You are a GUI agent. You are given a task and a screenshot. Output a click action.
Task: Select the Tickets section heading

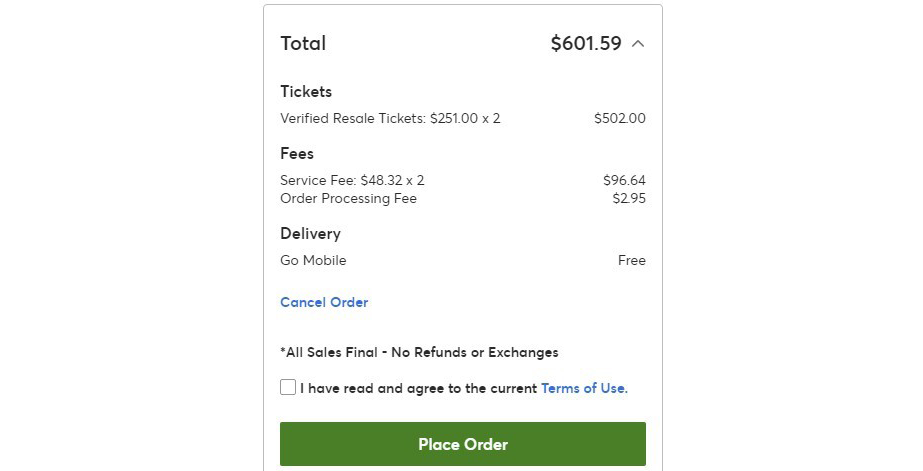pyautogui.click(x=306, y=91)
